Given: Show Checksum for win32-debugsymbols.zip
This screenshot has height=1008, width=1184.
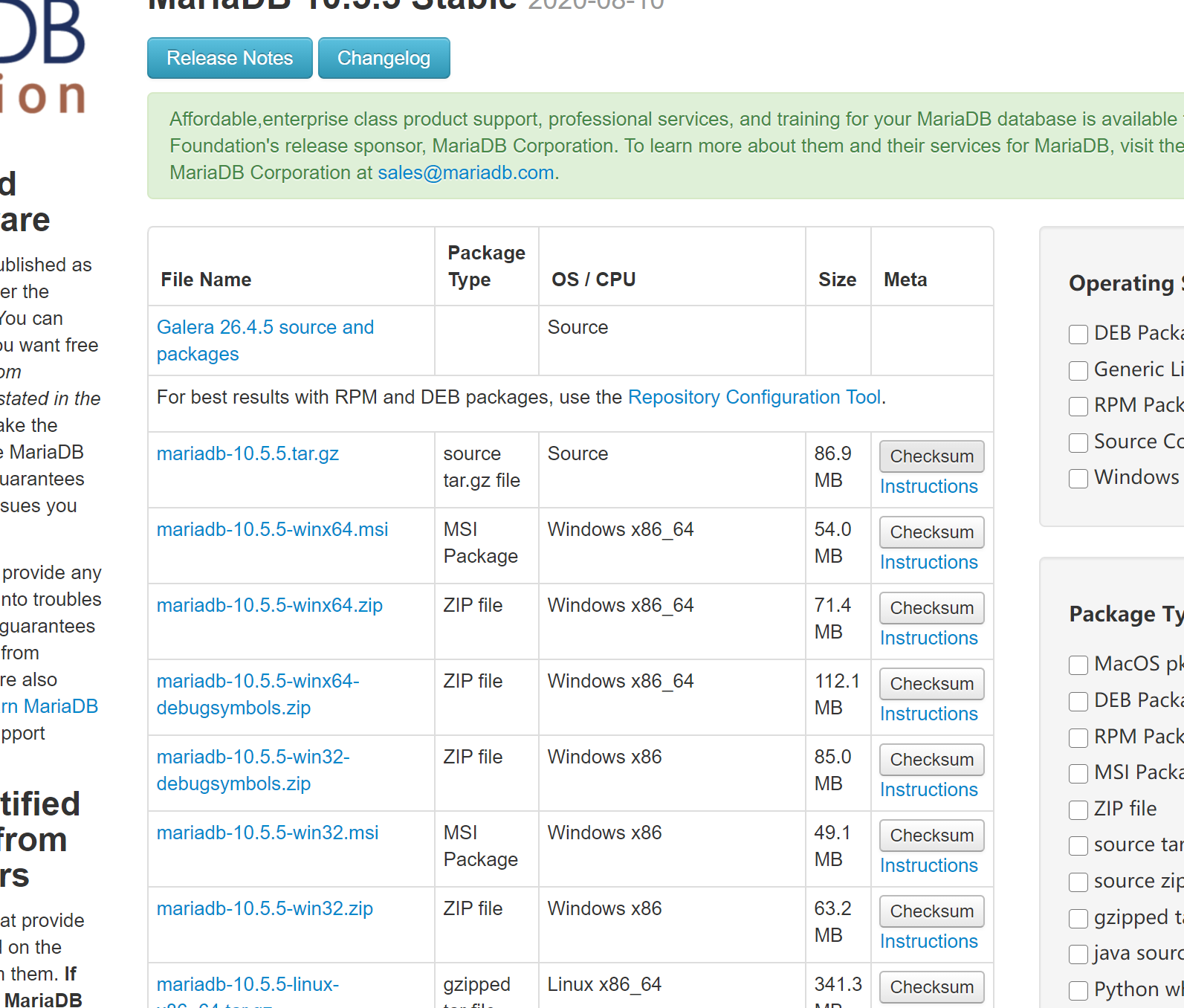Looking at the screenshot, I should coord(931,760).
